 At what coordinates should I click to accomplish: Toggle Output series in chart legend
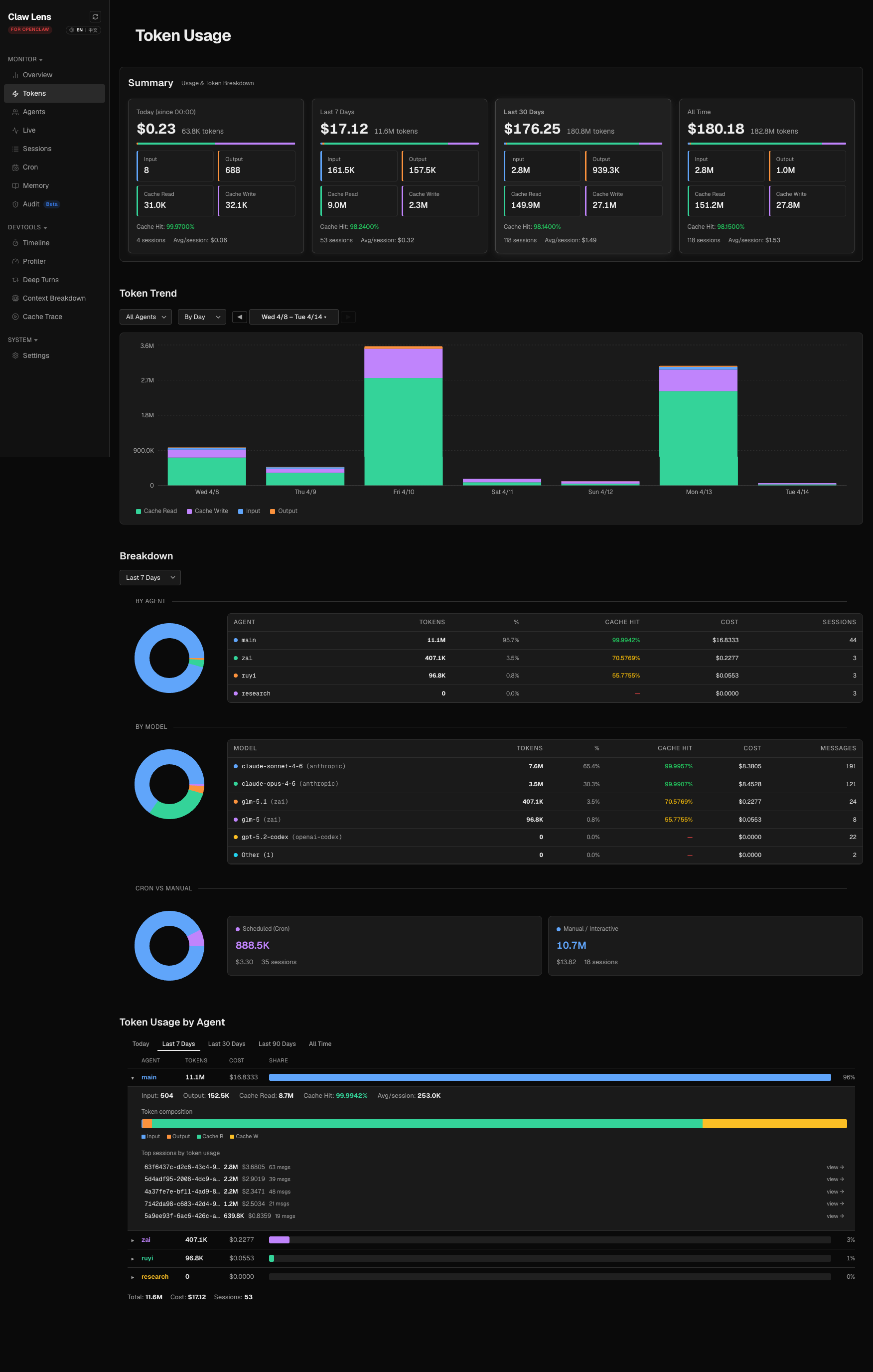[x=284, y=511]
